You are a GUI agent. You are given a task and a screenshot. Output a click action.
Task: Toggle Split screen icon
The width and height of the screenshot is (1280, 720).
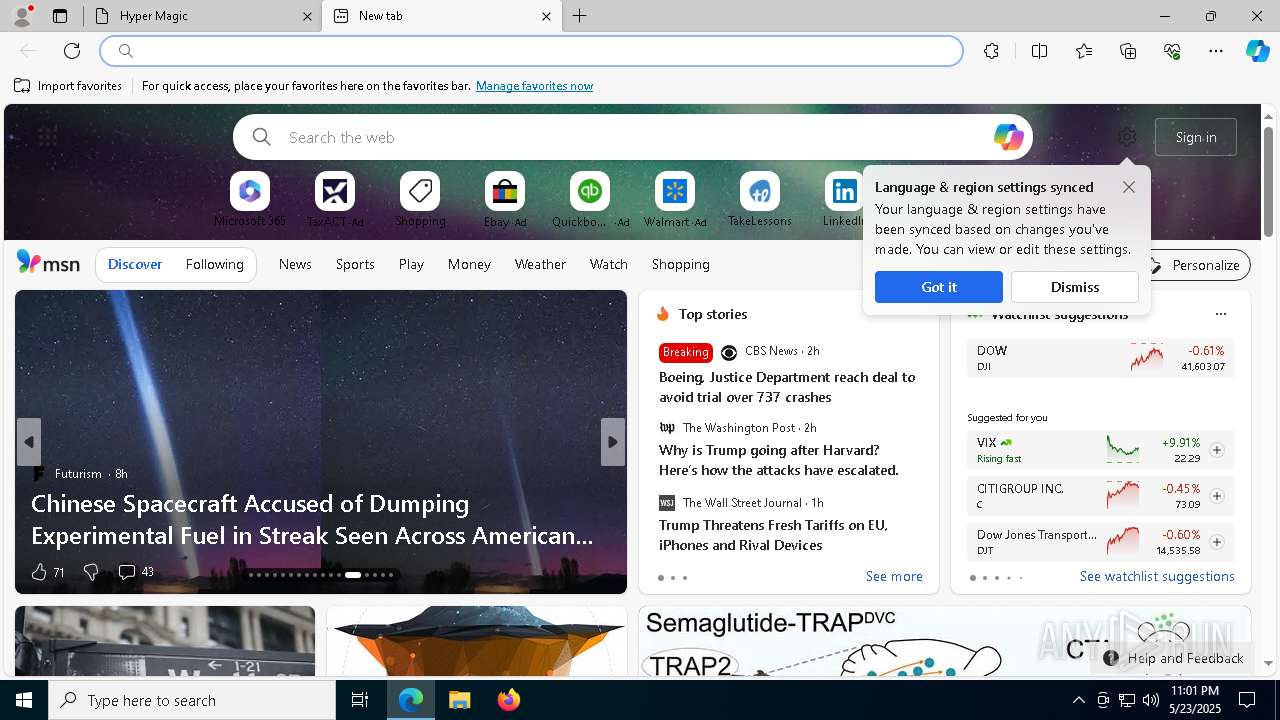[1039, 51]
